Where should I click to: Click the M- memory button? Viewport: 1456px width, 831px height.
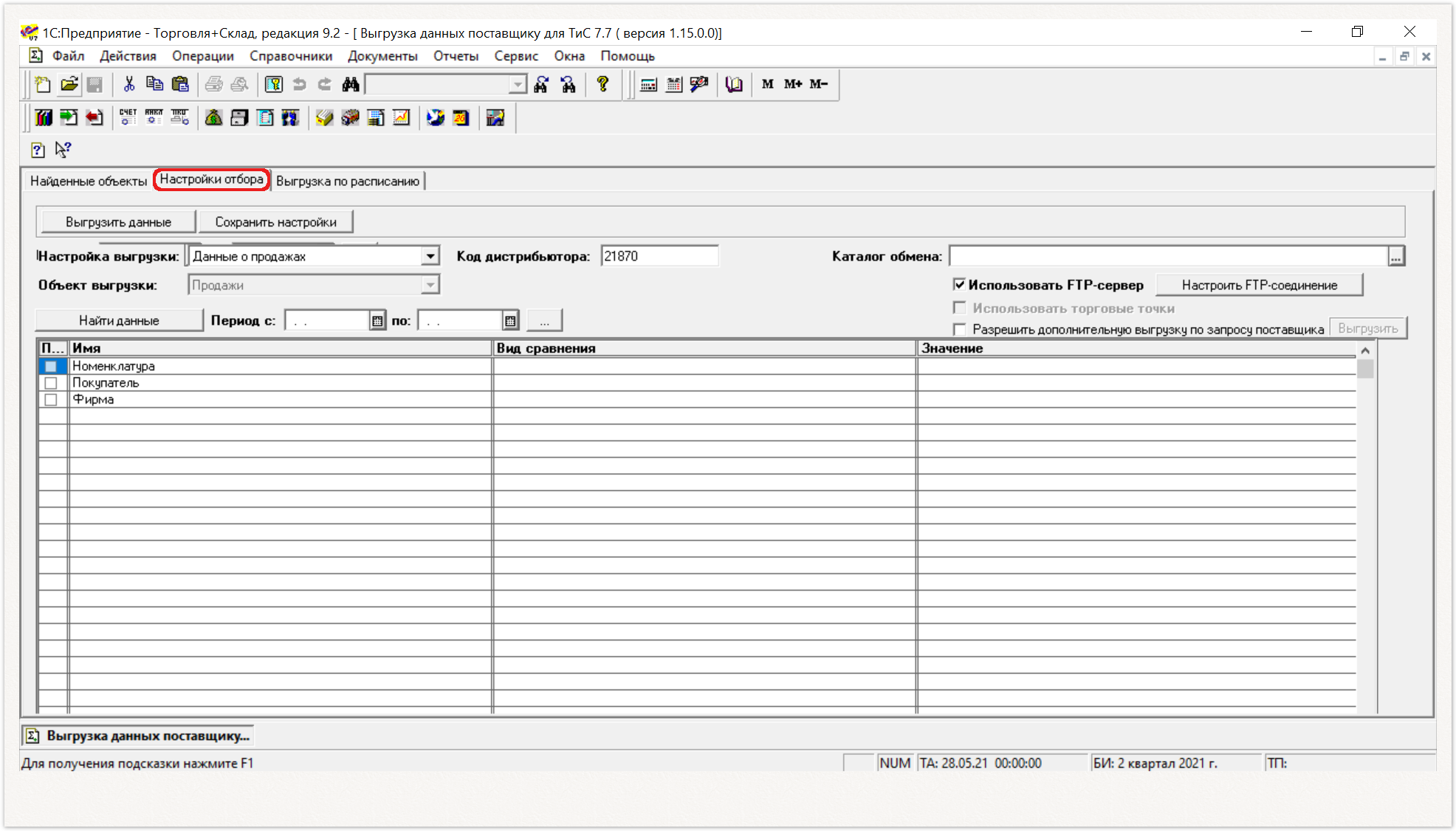[x=819, y=84]
